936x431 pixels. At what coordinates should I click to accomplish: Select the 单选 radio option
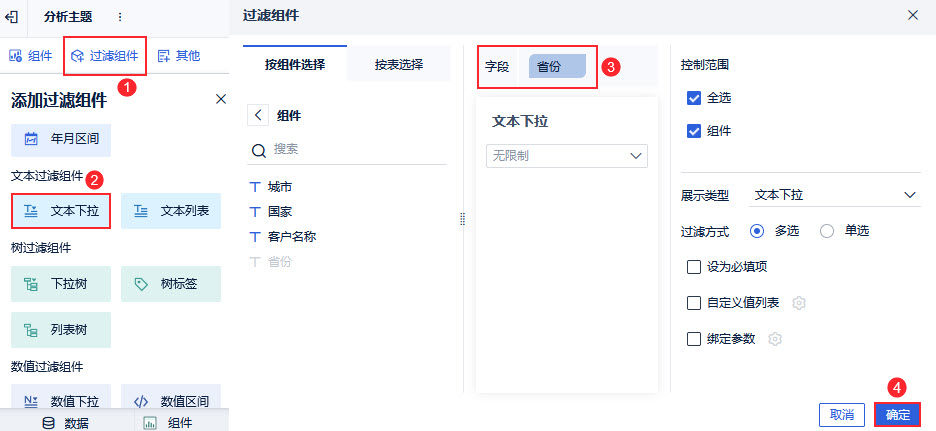pyautogui.click(x=827, y=231)
